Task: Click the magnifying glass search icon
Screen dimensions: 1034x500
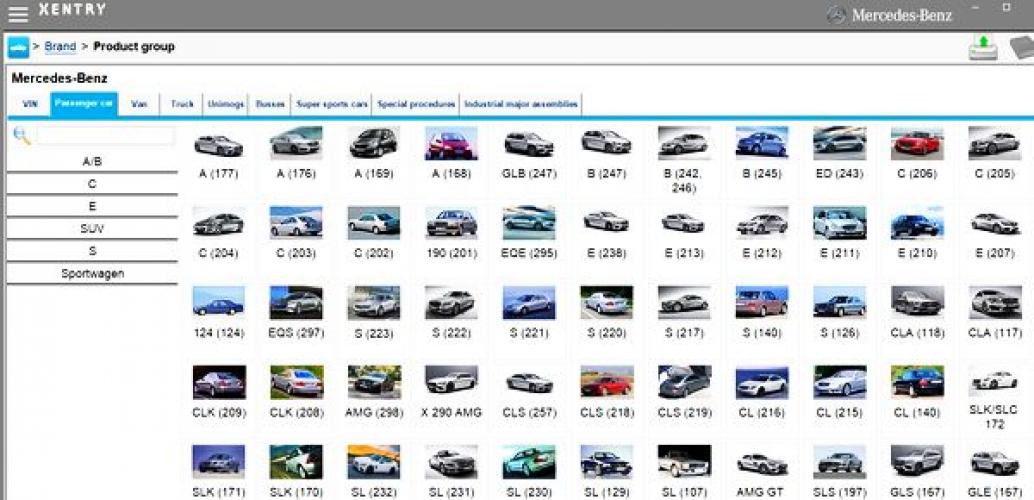Action: (x=22, y=136)
